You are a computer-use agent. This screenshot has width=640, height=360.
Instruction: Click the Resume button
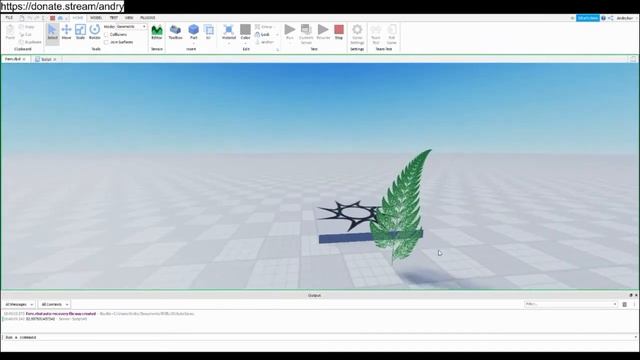pyautogui.click(x=323, y=32)
